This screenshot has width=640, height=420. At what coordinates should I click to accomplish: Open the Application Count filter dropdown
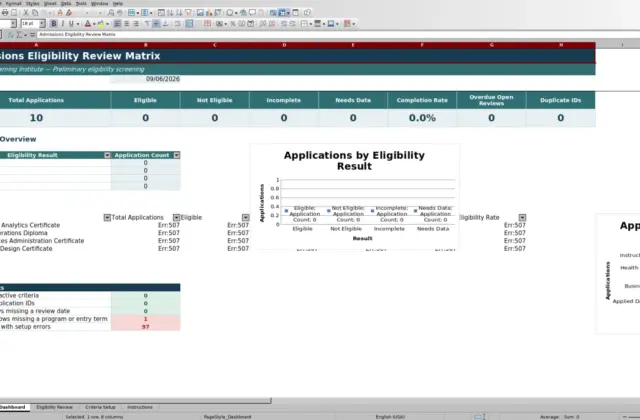point(176,155)
